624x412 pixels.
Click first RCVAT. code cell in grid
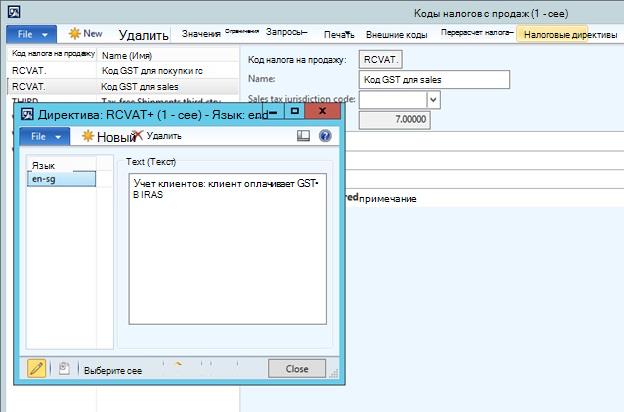pyautogui.click(x=29, y=71)
